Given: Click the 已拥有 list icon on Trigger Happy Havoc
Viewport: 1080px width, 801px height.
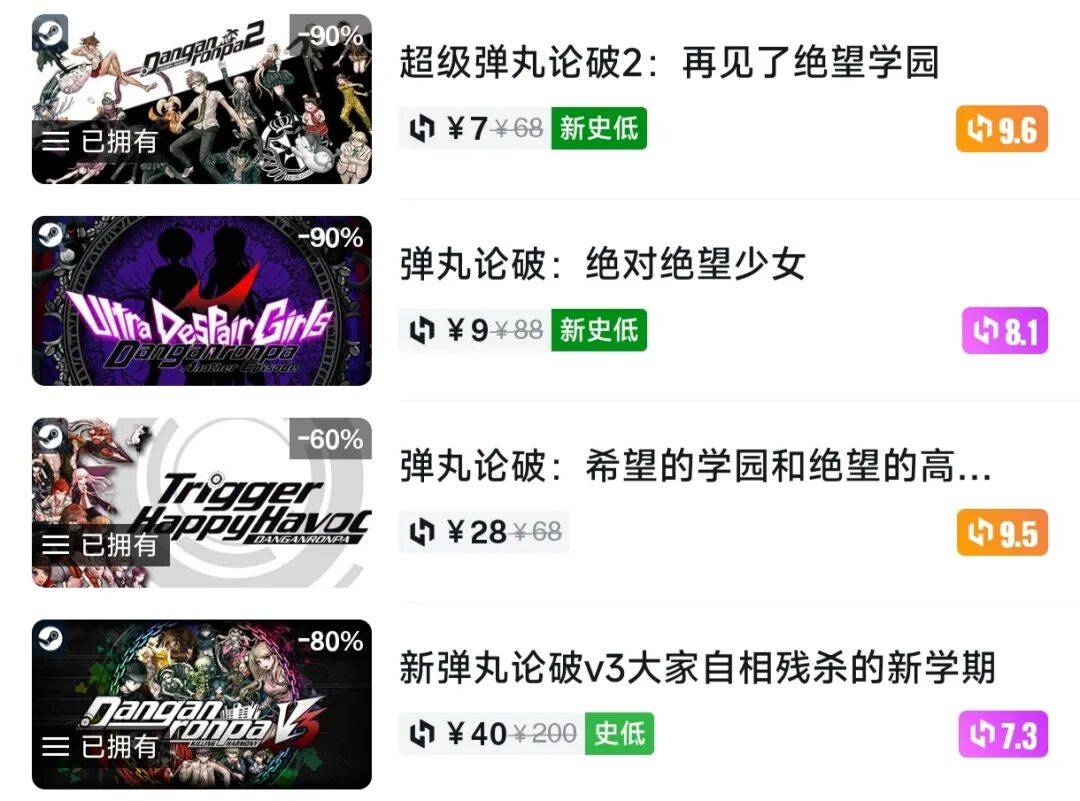Looking at the screenshot, I should click(x=56, y=545).
